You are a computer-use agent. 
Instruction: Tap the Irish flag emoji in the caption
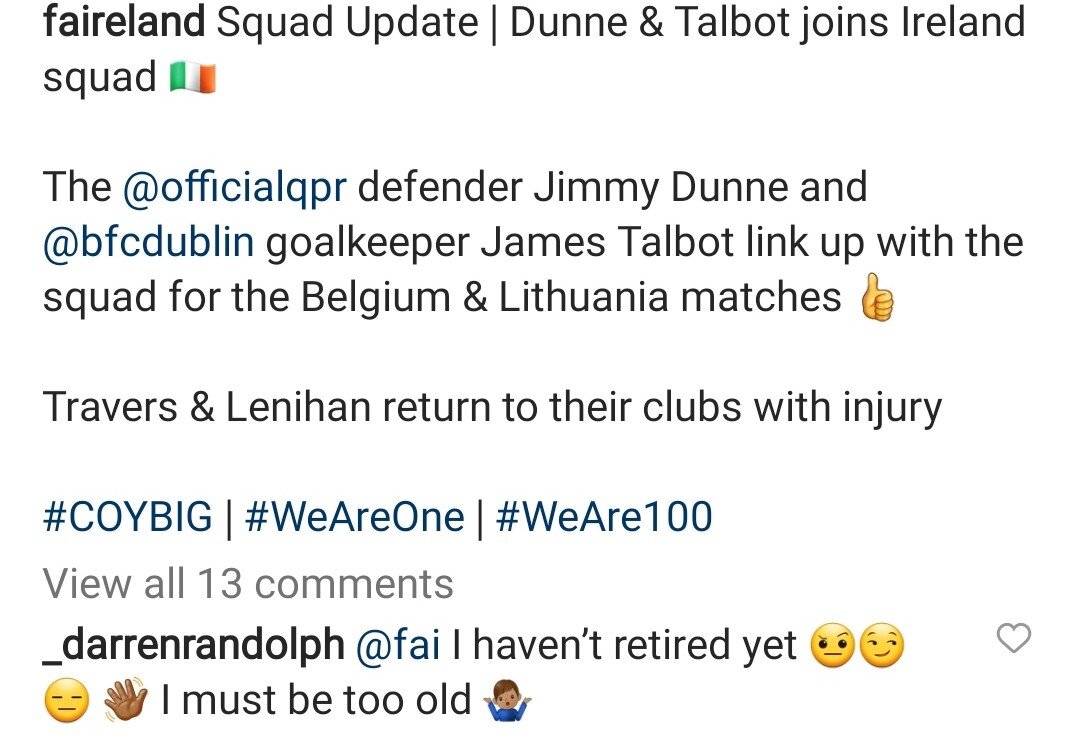tap(192, 78)
